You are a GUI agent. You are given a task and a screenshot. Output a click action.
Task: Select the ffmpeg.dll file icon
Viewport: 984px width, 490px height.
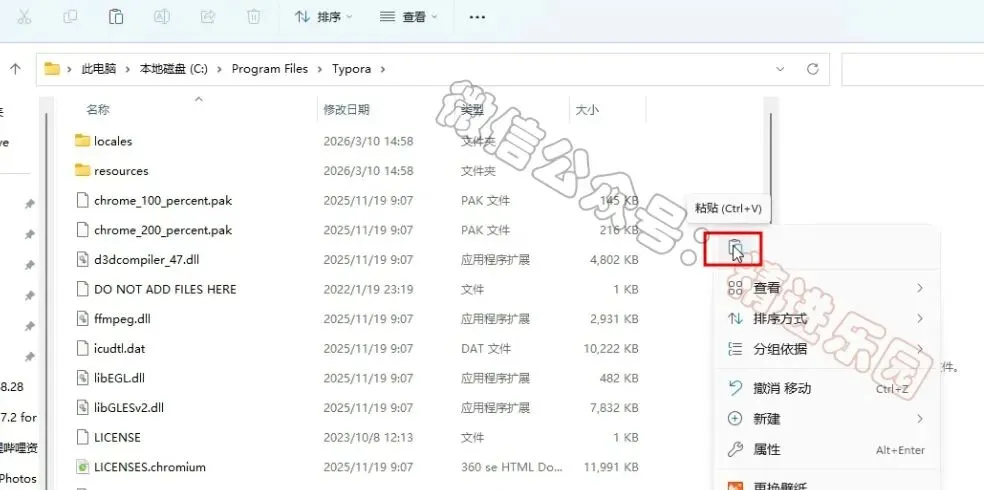tap(82, 319)
